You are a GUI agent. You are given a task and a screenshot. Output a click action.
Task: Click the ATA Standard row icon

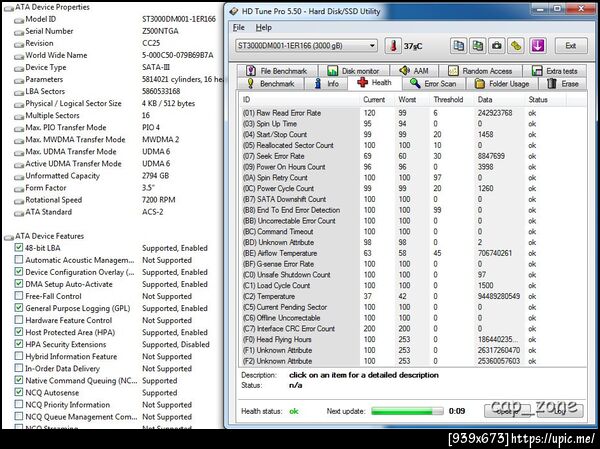tap(19, 213)
